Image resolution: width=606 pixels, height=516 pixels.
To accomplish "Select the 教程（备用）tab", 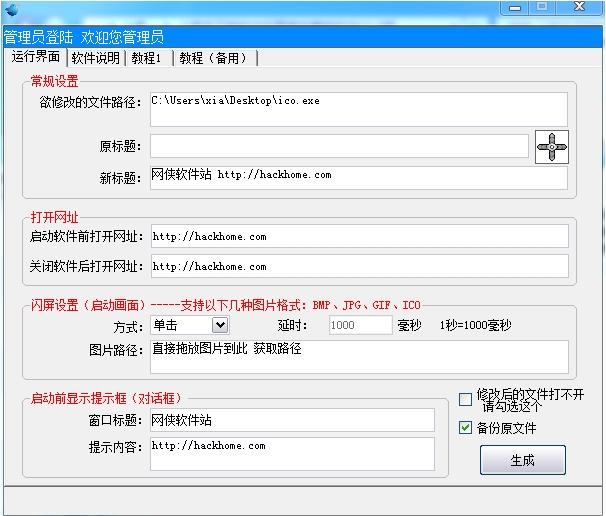I will [212, 58].
